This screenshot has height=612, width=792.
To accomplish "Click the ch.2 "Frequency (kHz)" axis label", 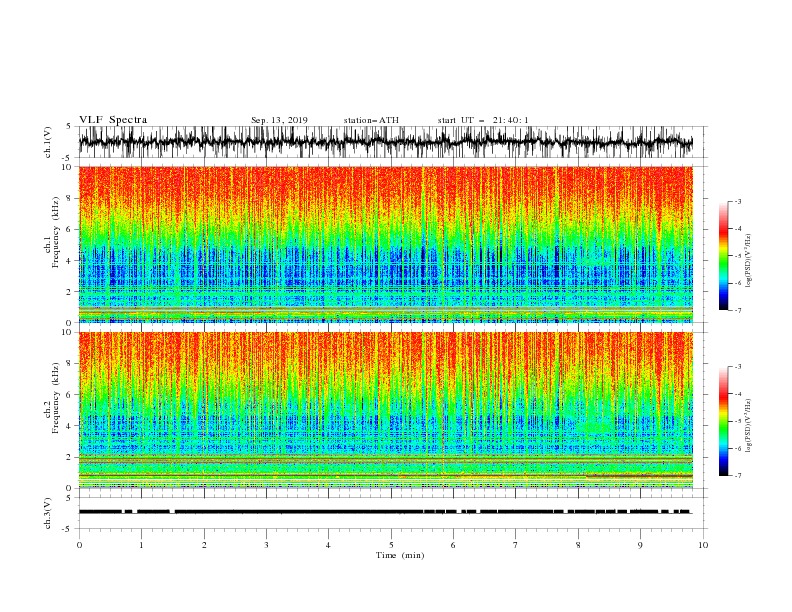I will point(56,398).
